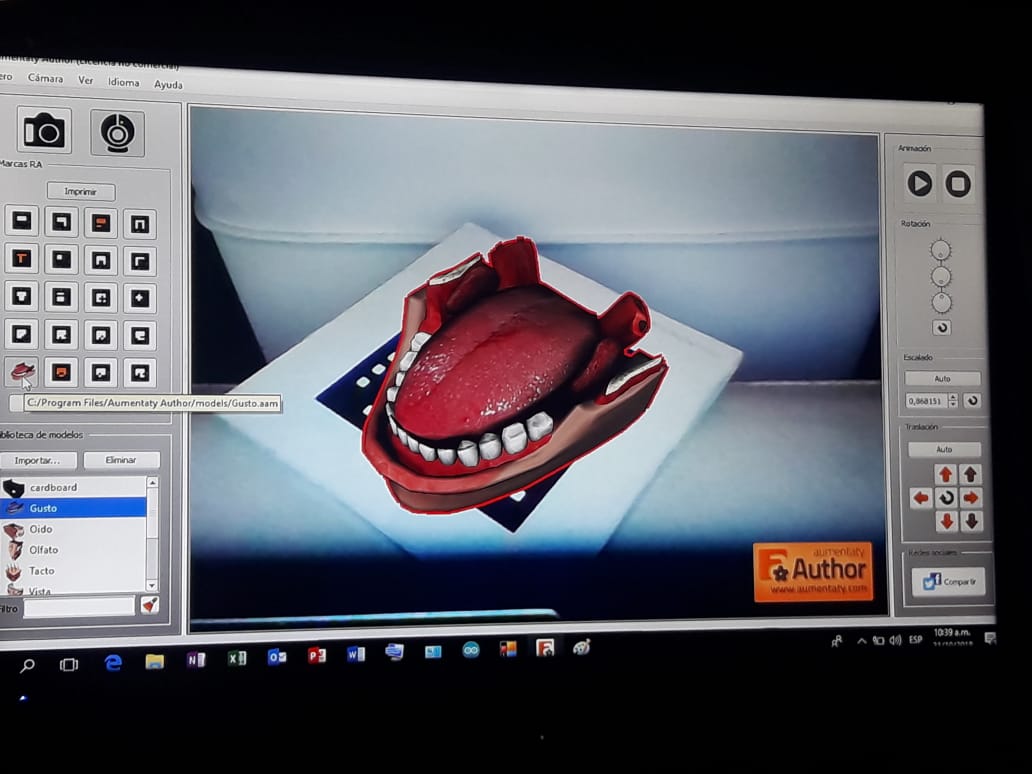
Task: Open PowerPoint from the taskbar
Action: coord(317,656)
